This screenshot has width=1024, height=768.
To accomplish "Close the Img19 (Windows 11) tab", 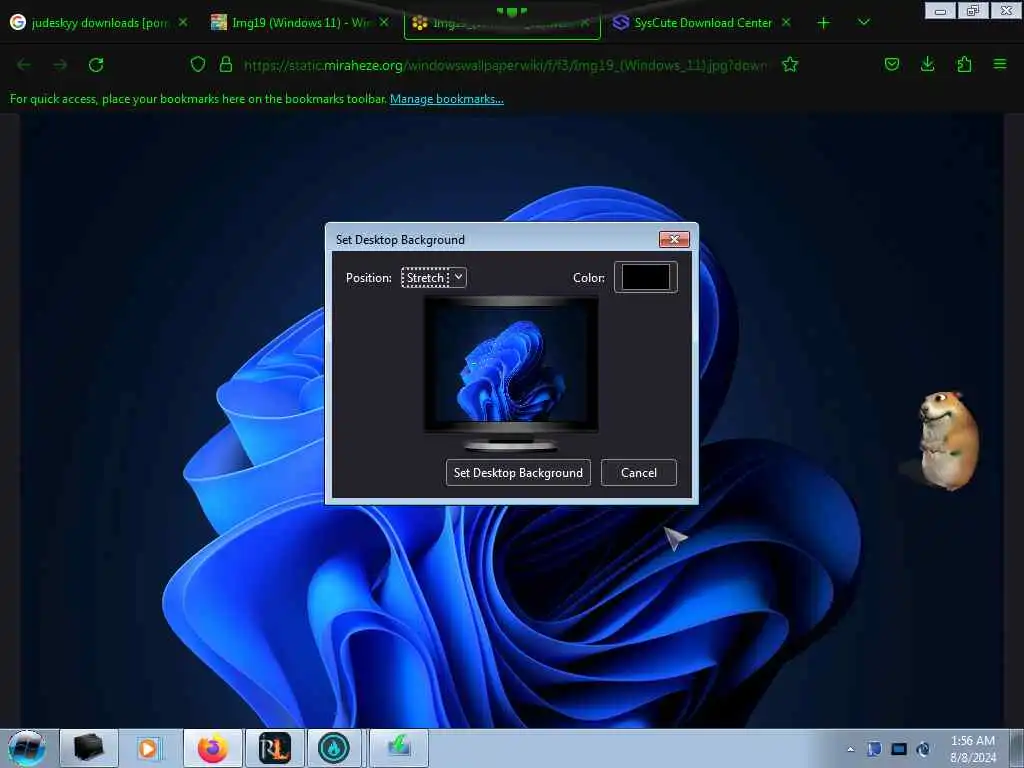I will [x=384, y=23].
